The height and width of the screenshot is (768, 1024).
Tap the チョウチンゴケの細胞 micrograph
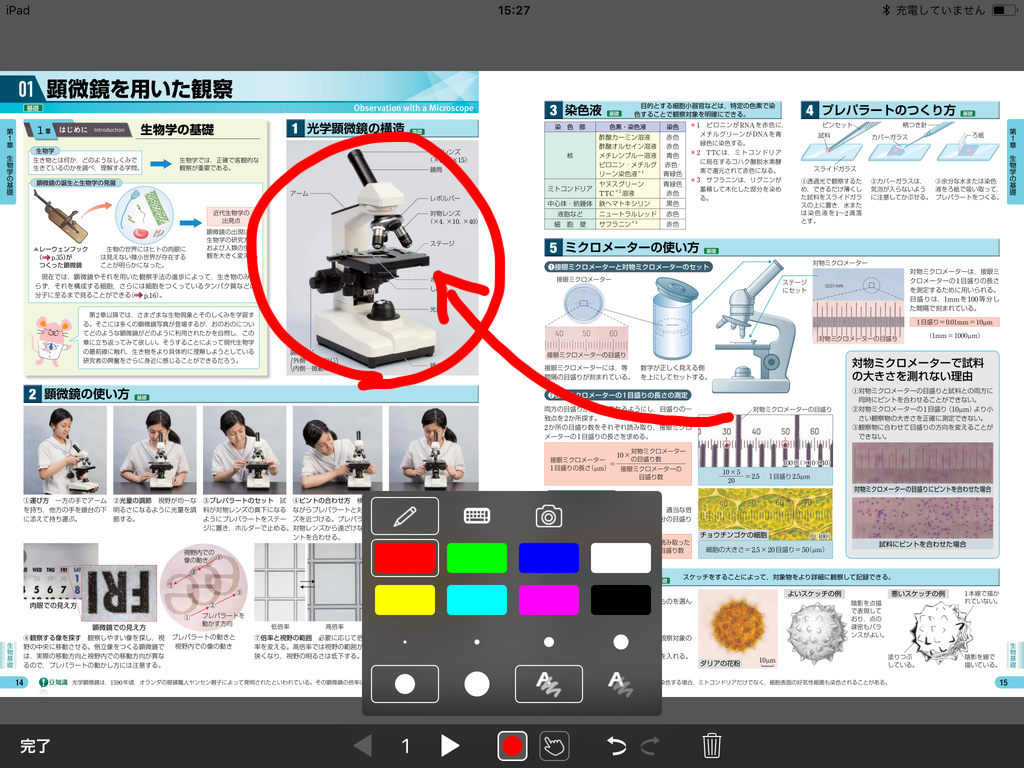click(x=765, y=513)
